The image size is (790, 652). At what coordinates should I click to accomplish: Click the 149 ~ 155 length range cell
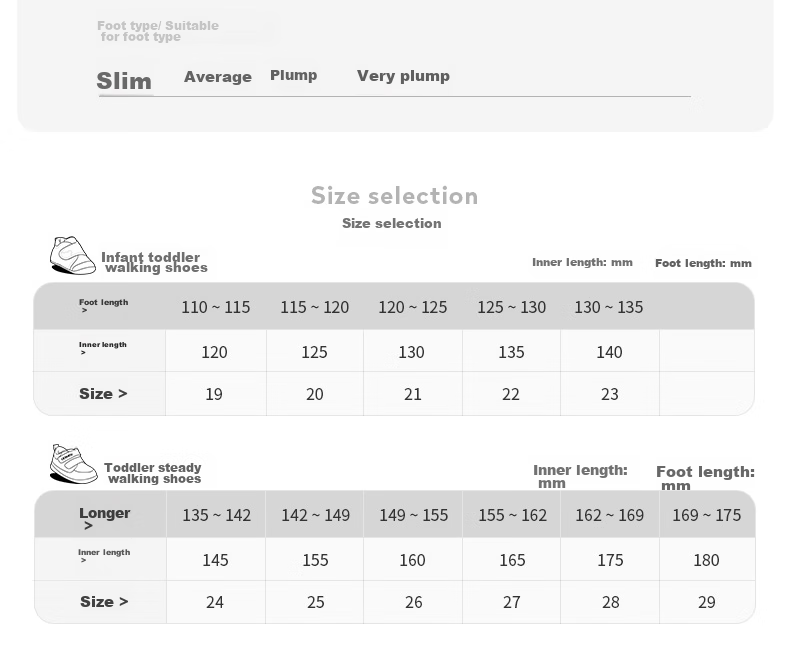click(x=414, y=515)
